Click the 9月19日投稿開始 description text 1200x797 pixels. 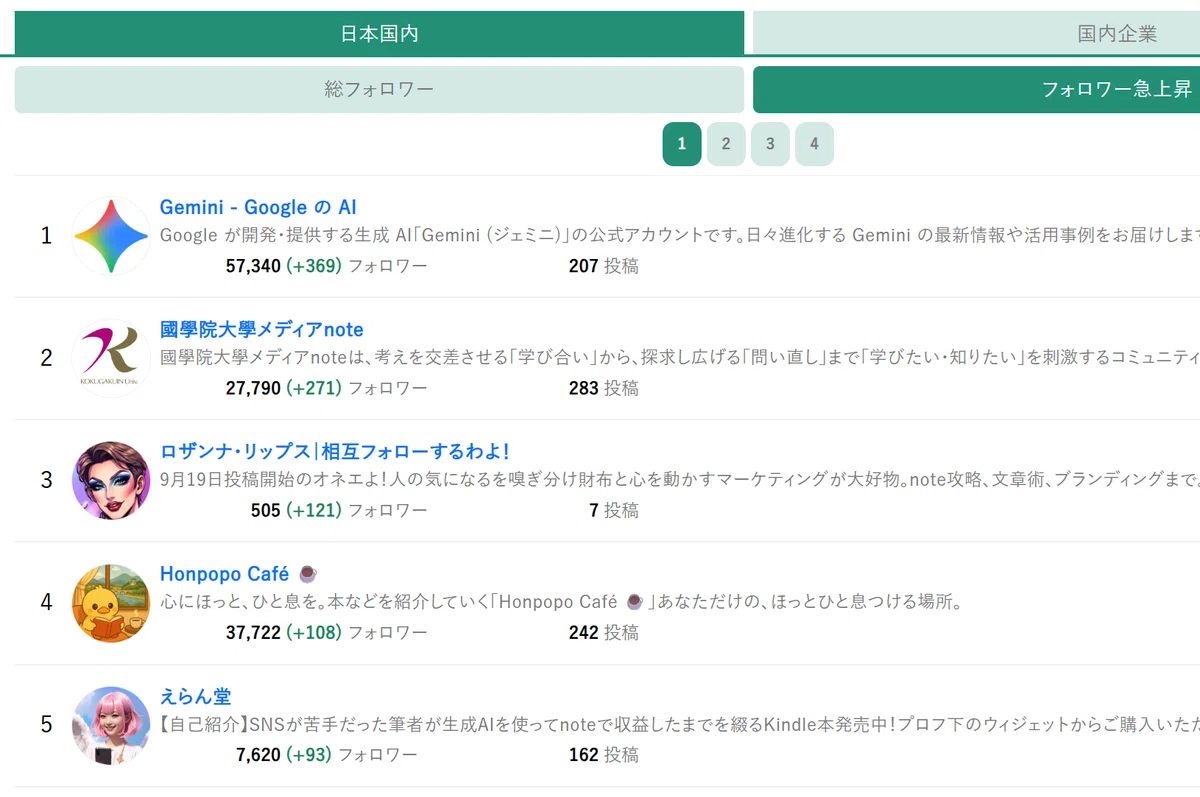680,480
